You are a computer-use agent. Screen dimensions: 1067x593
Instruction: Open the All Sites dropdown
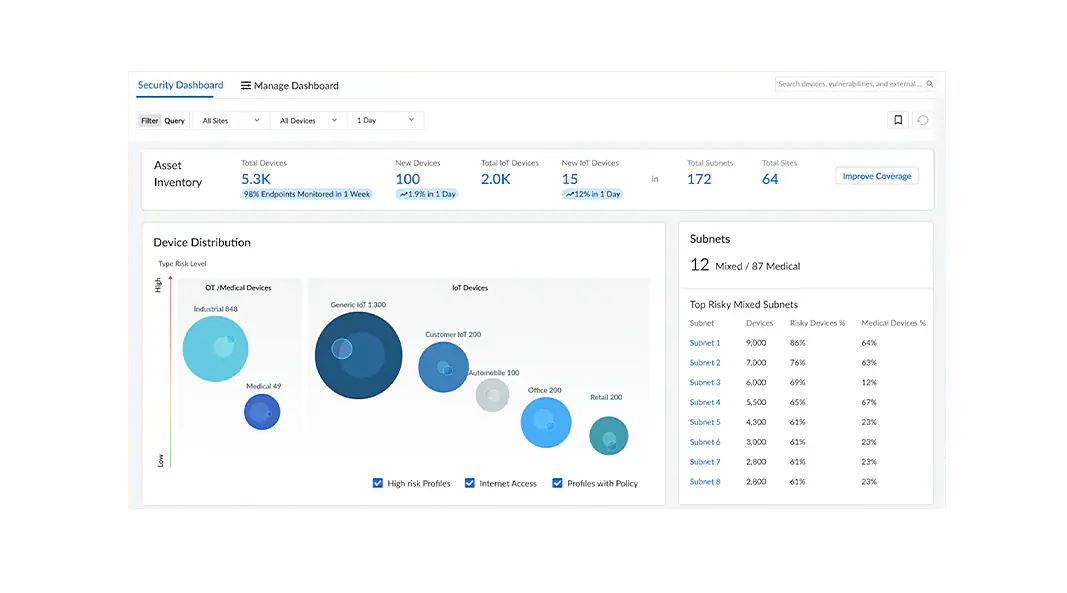[x=230, y=121]
